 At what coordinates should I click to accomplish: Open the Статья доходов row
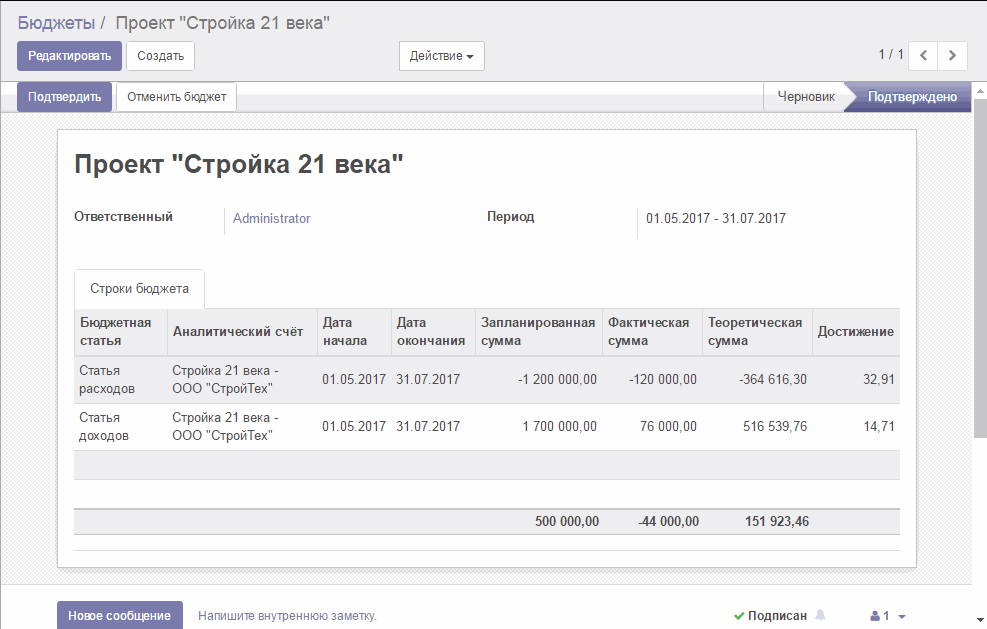click(487, 427)
